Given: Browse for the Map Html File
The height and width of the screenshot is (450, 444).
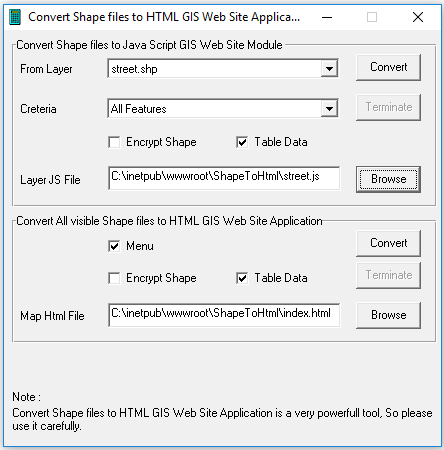Looking at the screenshot, I should [x=388, y=315].
